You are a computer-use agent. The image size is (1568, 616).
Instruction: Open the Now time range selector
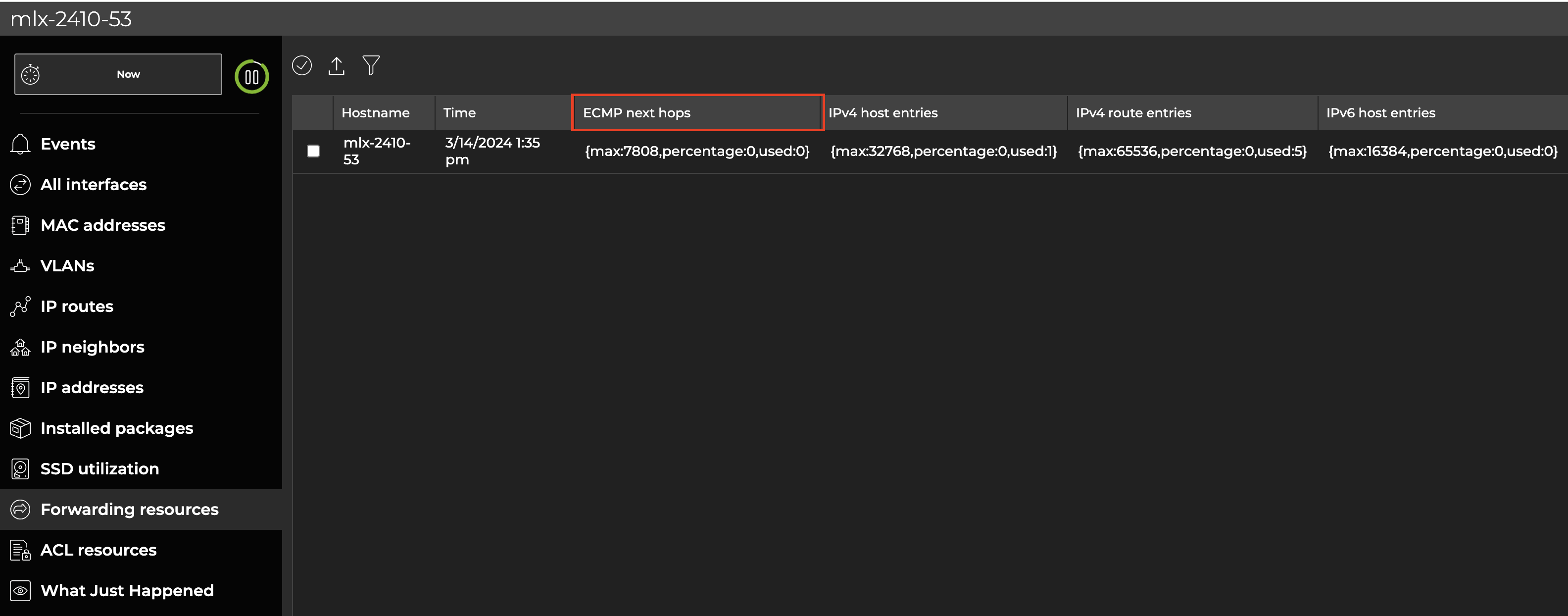click(x=128, y=74)
